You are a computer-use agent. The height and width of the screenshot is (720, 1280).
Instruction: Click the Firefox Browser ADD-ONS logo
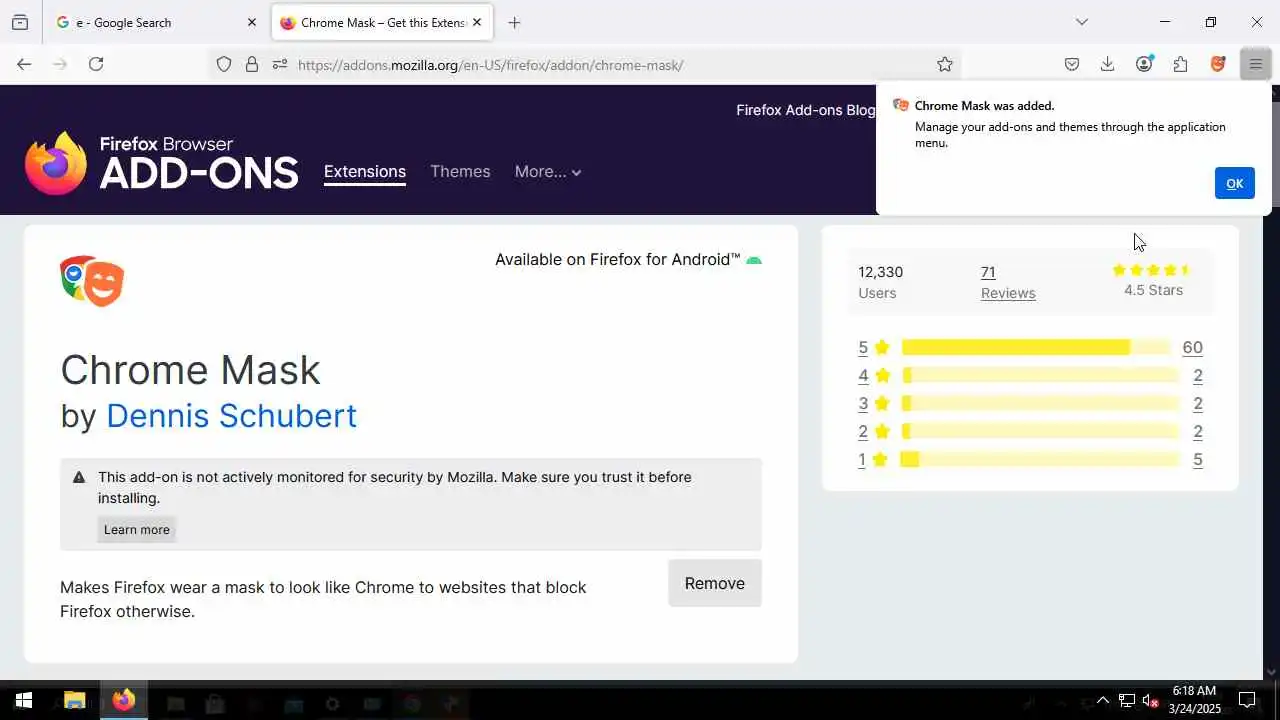161,163
